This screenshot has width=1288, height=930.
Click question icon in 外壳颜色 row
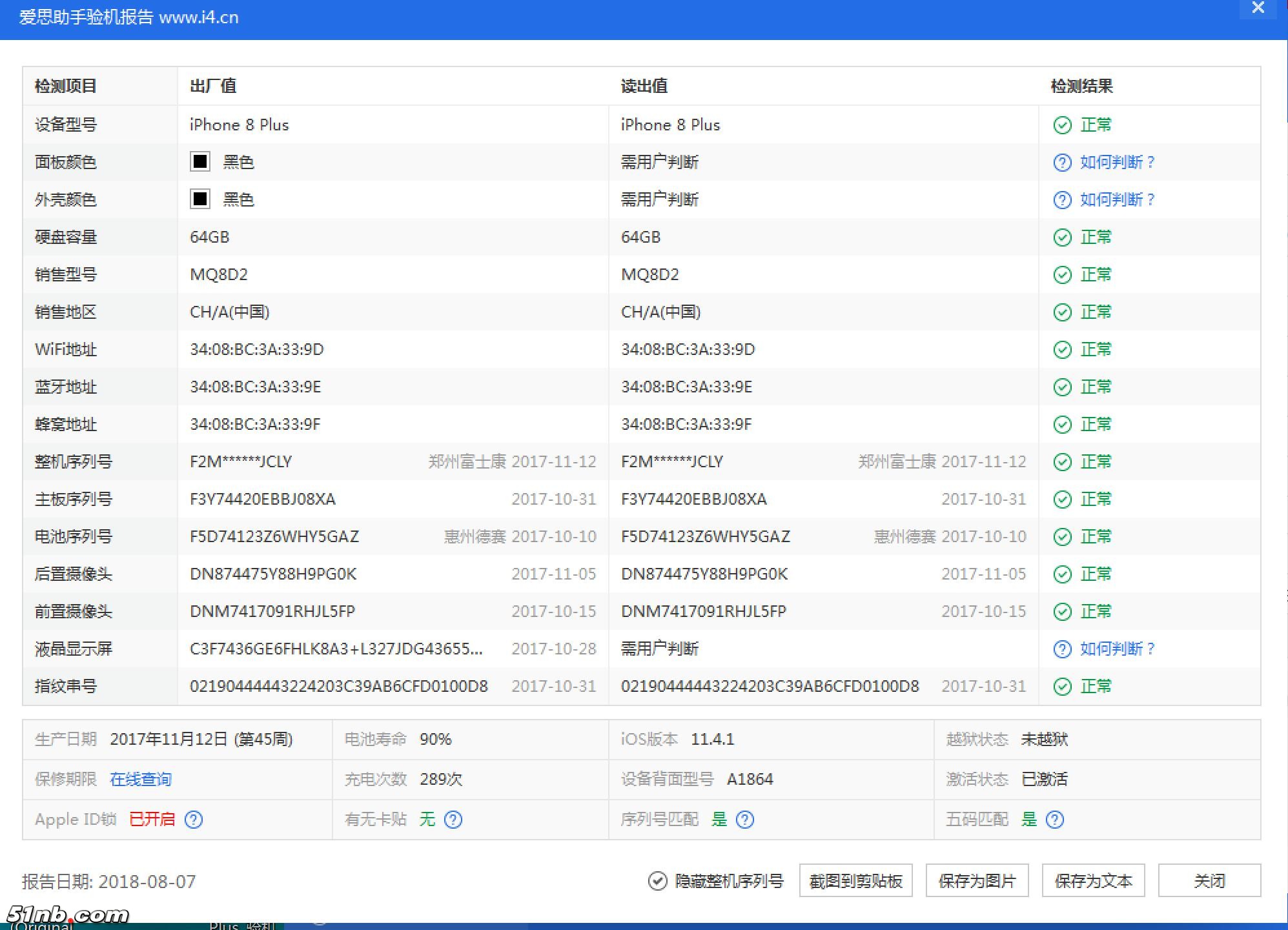point(1062,200)
